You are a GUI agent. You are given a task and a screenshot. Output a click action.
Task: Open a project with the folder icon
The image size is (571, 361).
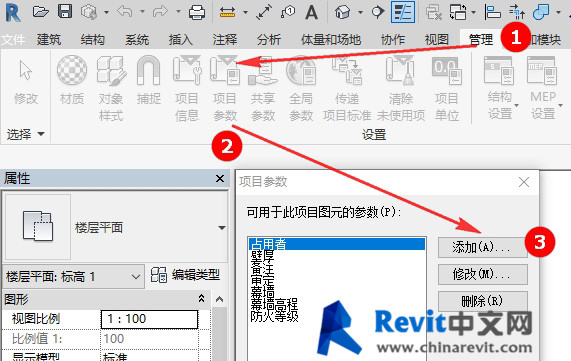(40, 12)
